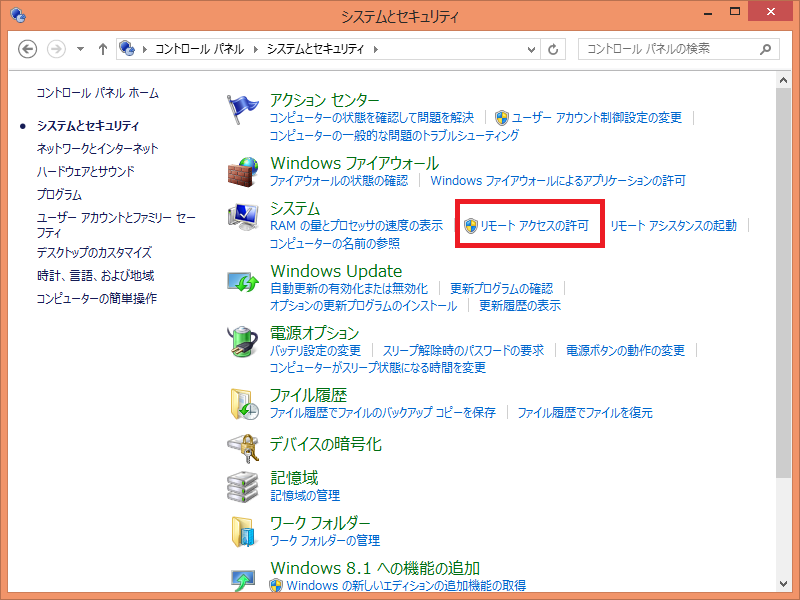Click the デバイスの暗号化 key icon
This screenshot has height=600, width=800.
pyautogui.click(x=243, y=449)
